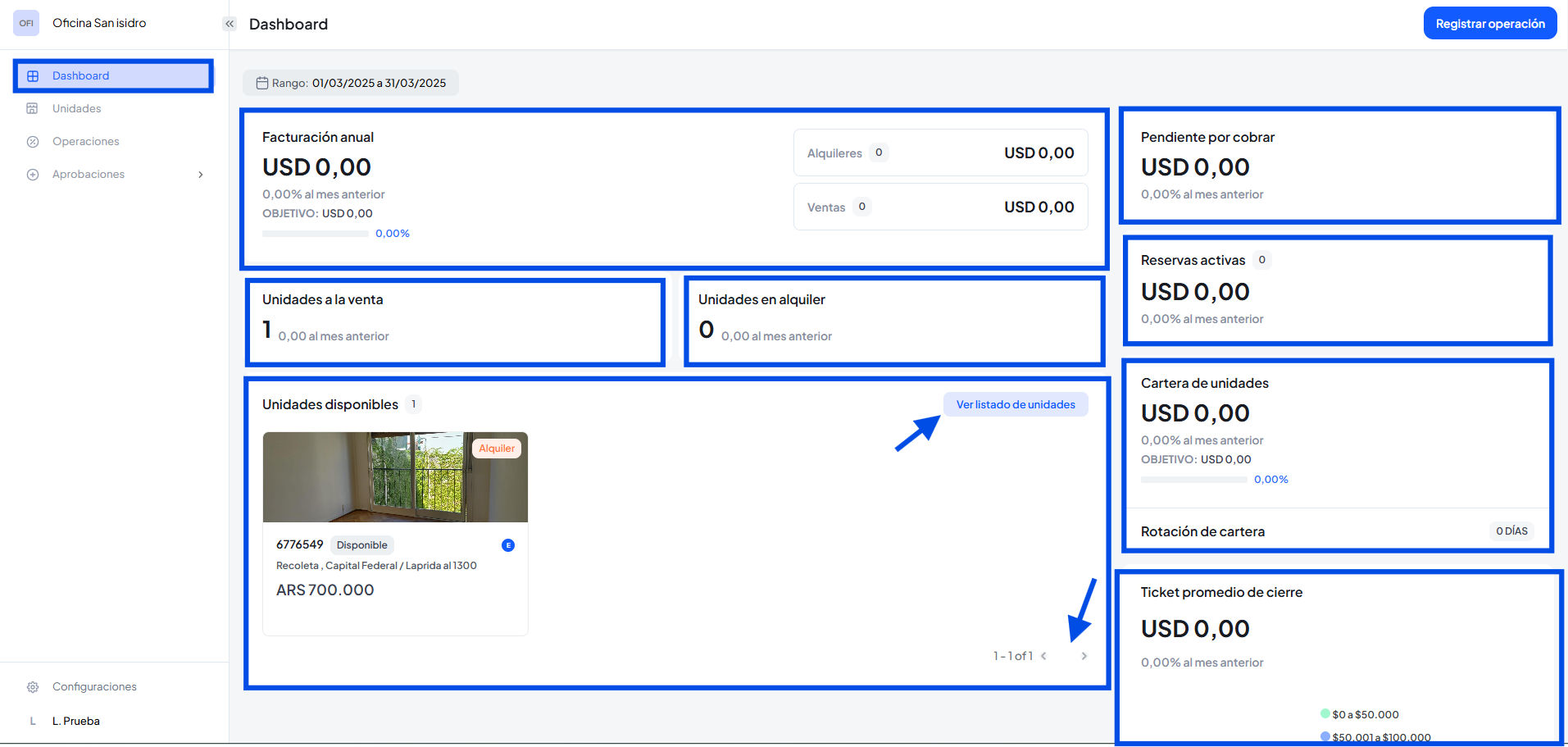Screen dimensions: 1568x747
Task: Click the Operaciones percent icon
Action: 33,142
